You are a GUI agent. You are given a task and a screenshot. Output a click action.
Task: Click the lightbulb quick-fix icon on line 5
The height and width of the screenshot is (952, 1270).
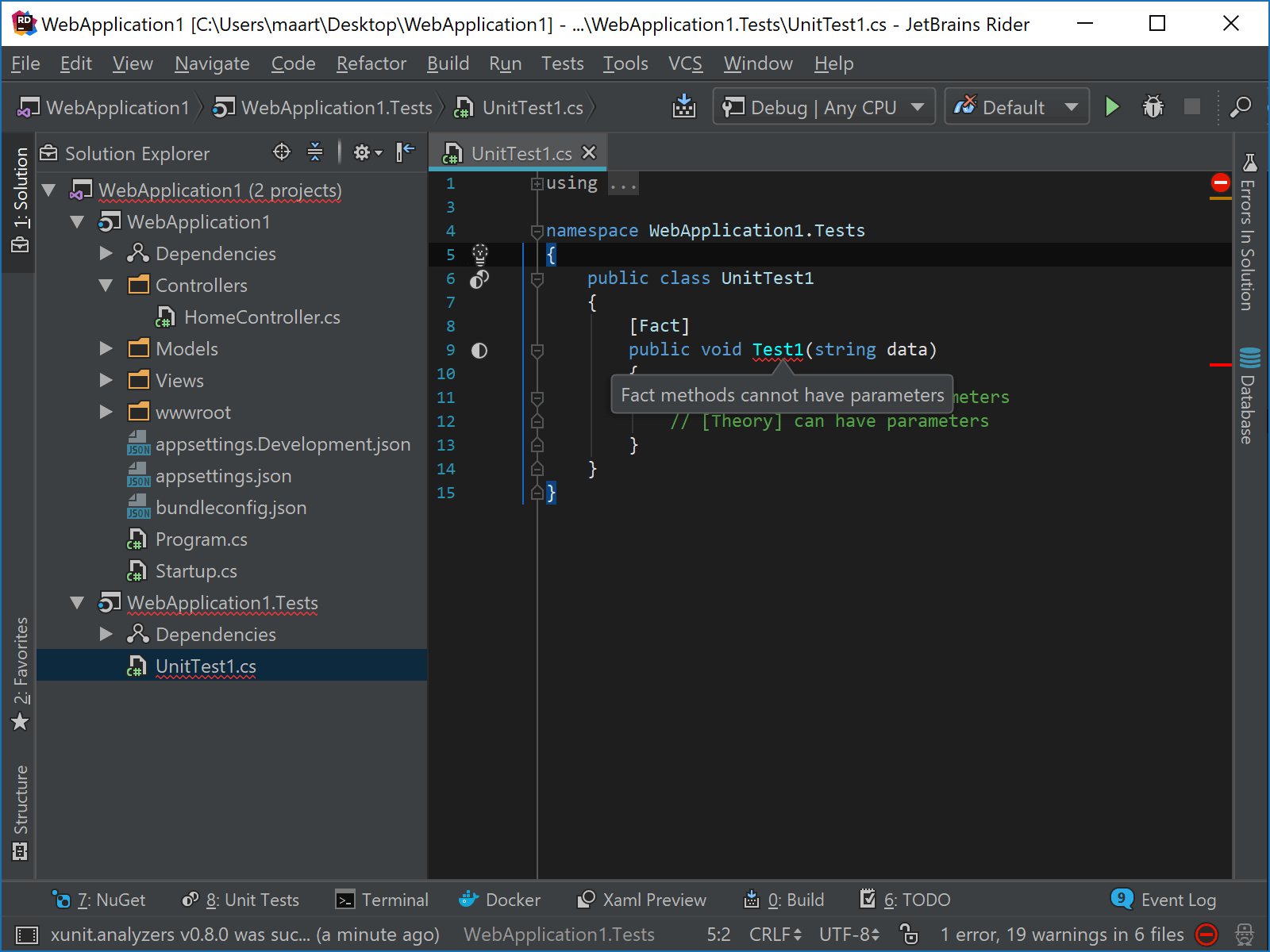(x=479, y=254)
